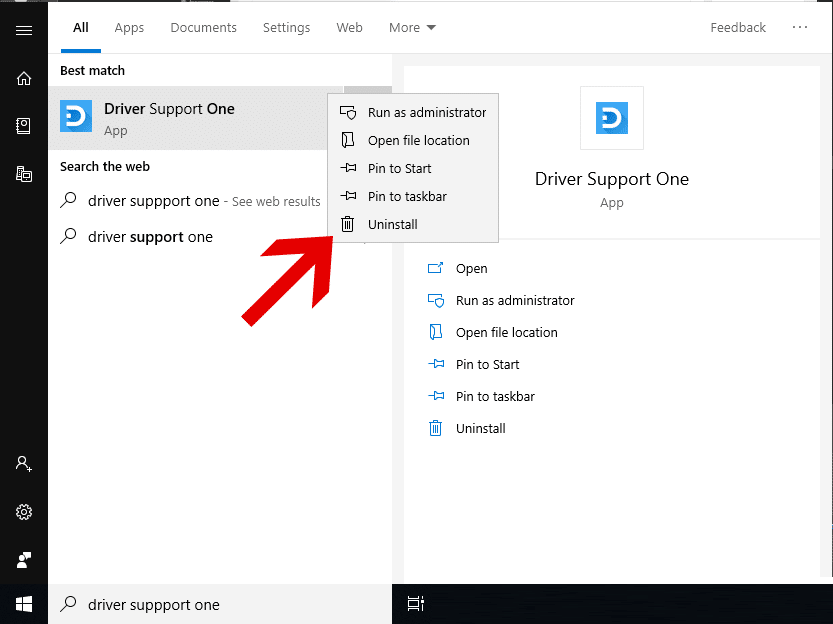Click the hamburger menu icon in sidebar

24,30
